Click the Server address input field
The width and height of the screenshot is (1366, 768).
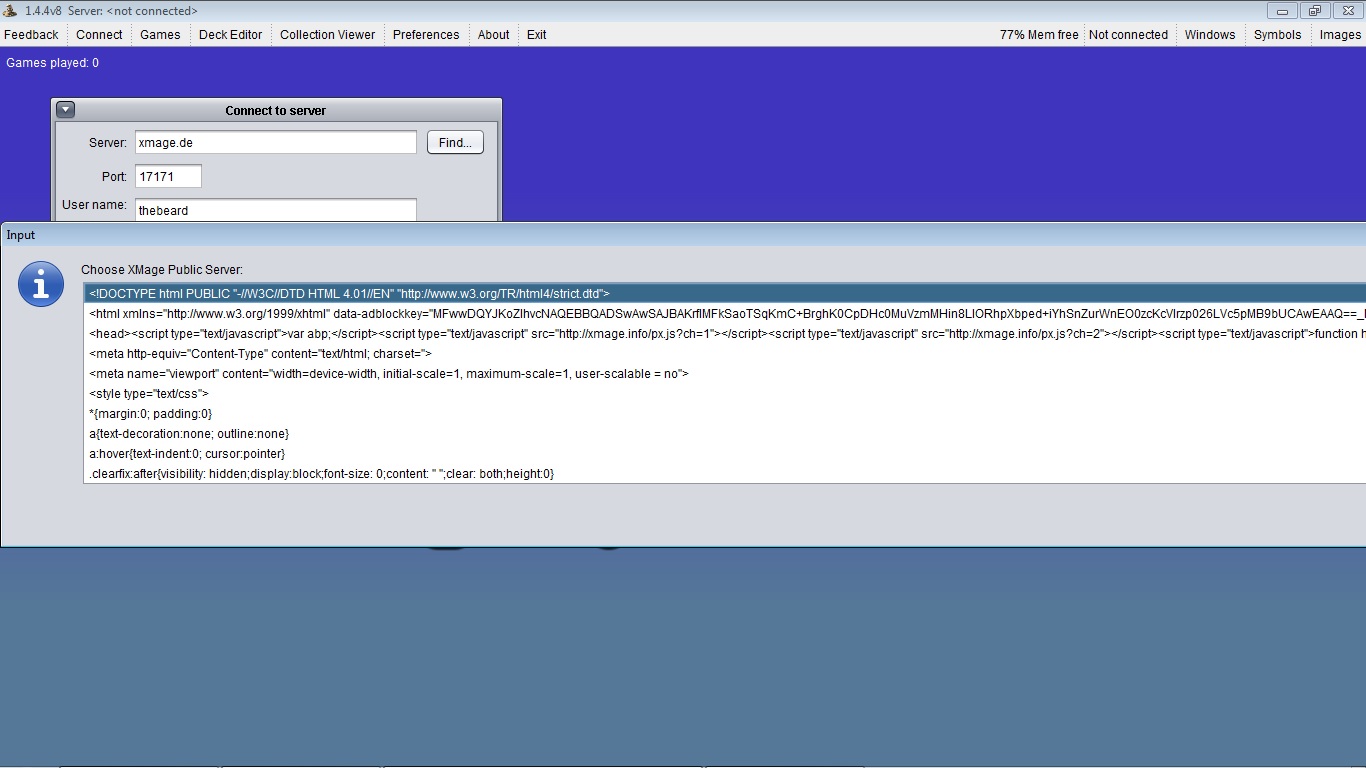pyautogui.click(x=275, y=143)
